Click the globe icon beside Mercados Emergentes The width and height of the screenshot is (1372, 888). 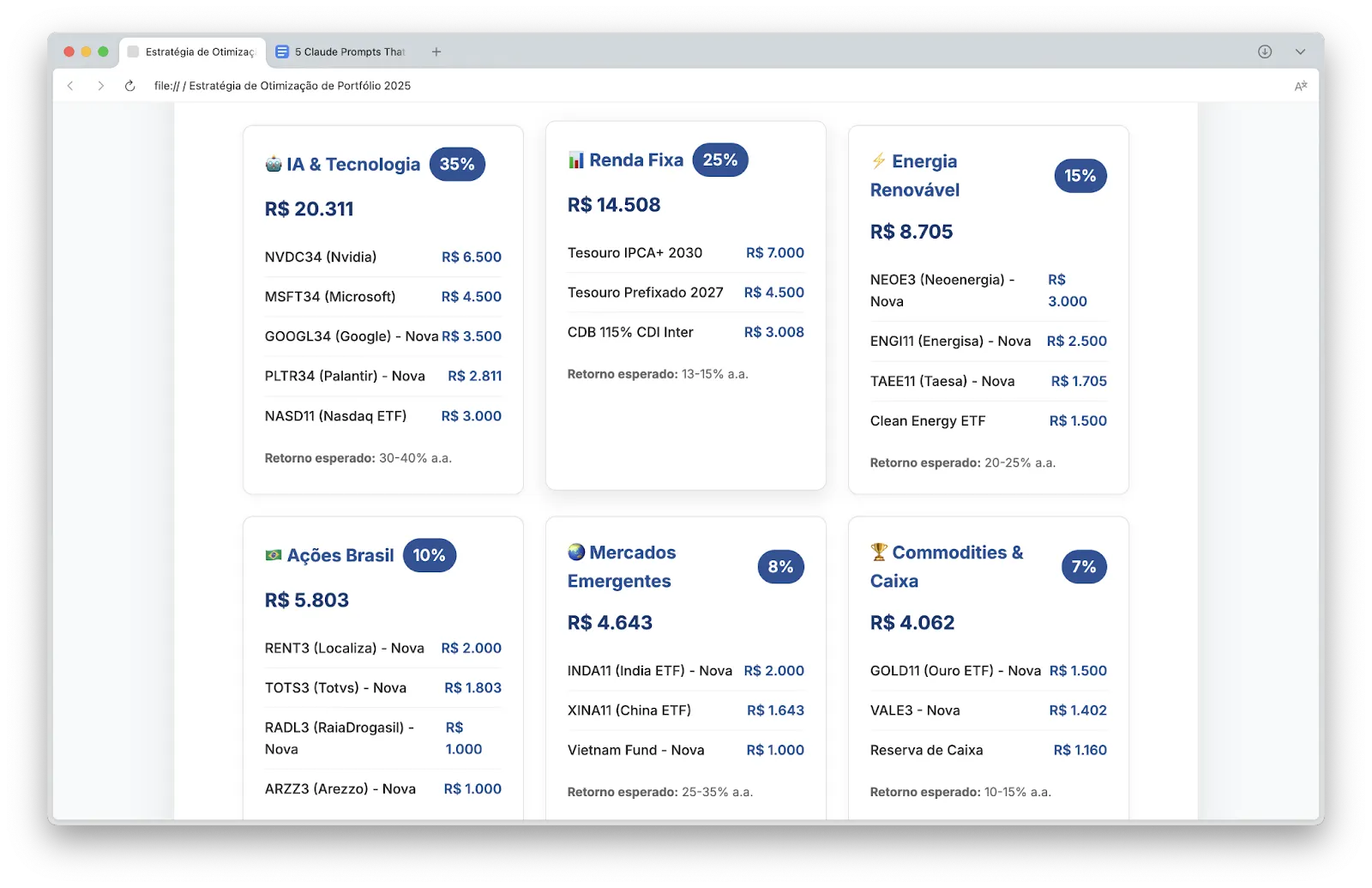576,552
